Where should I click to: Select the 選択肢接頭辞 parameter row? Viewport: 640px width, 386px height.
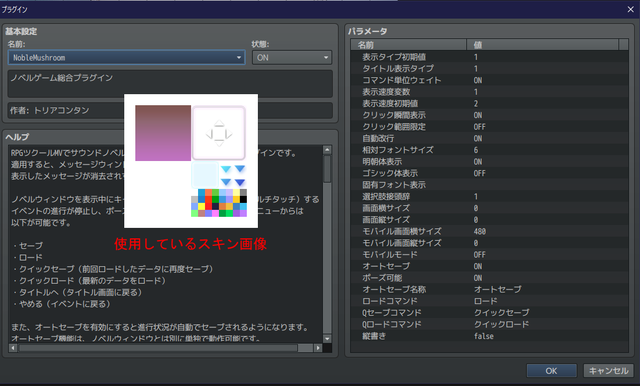pos(489,196)
